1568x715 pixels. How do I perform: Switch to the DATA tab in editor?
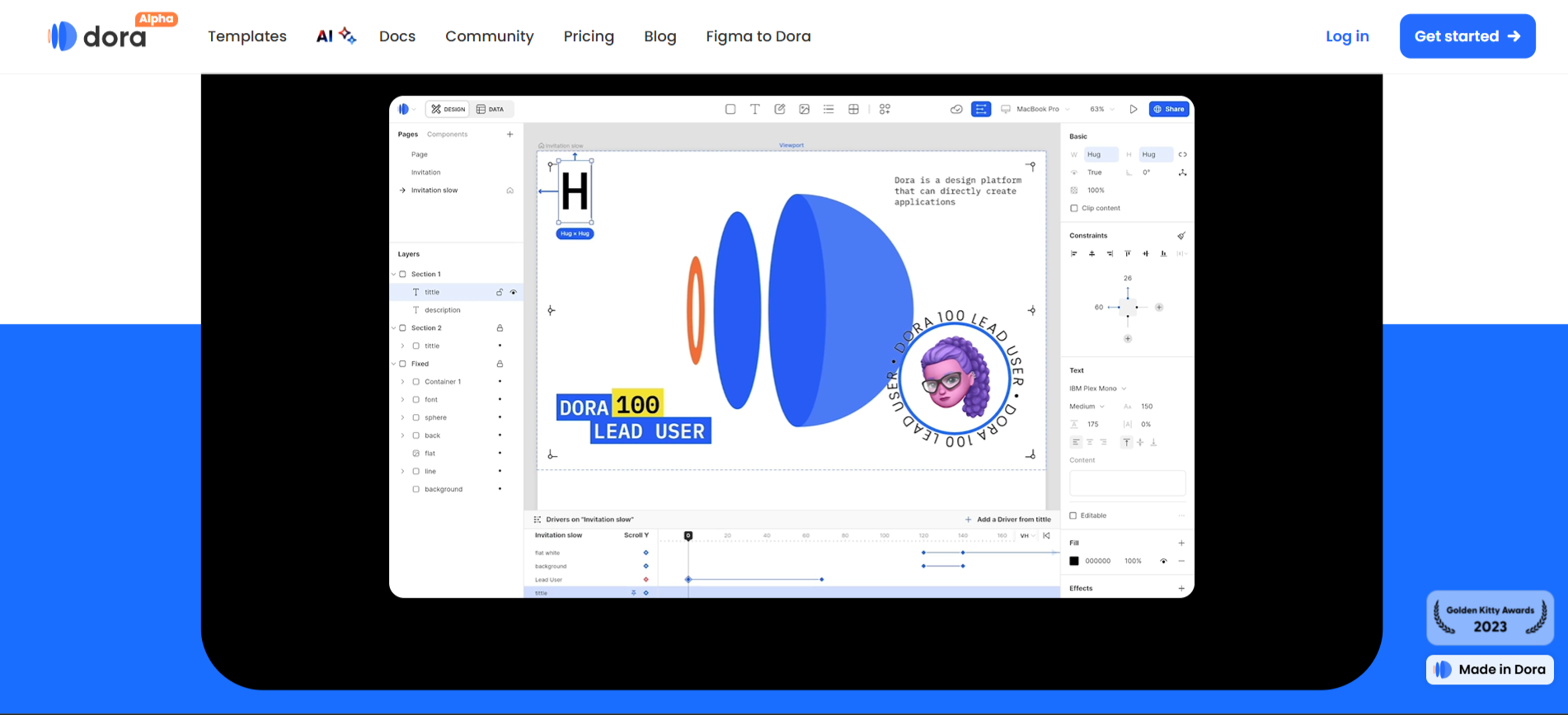point(491,109)
